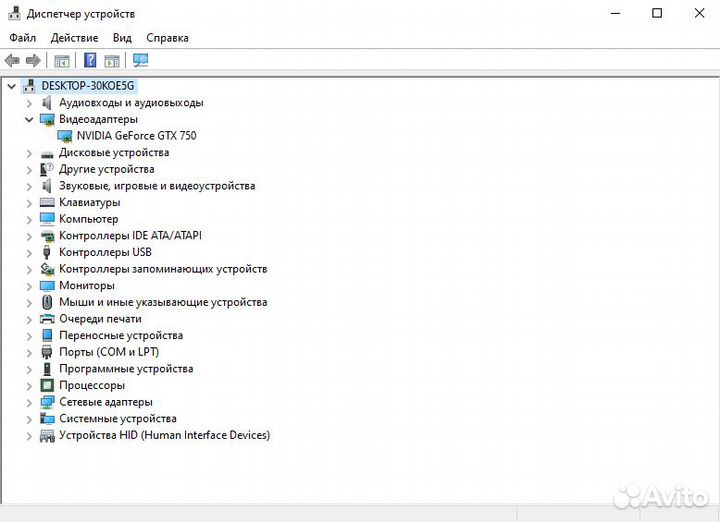Expand the Другие устройства category
The image size is (720, 522).
(x=29, y=170)
